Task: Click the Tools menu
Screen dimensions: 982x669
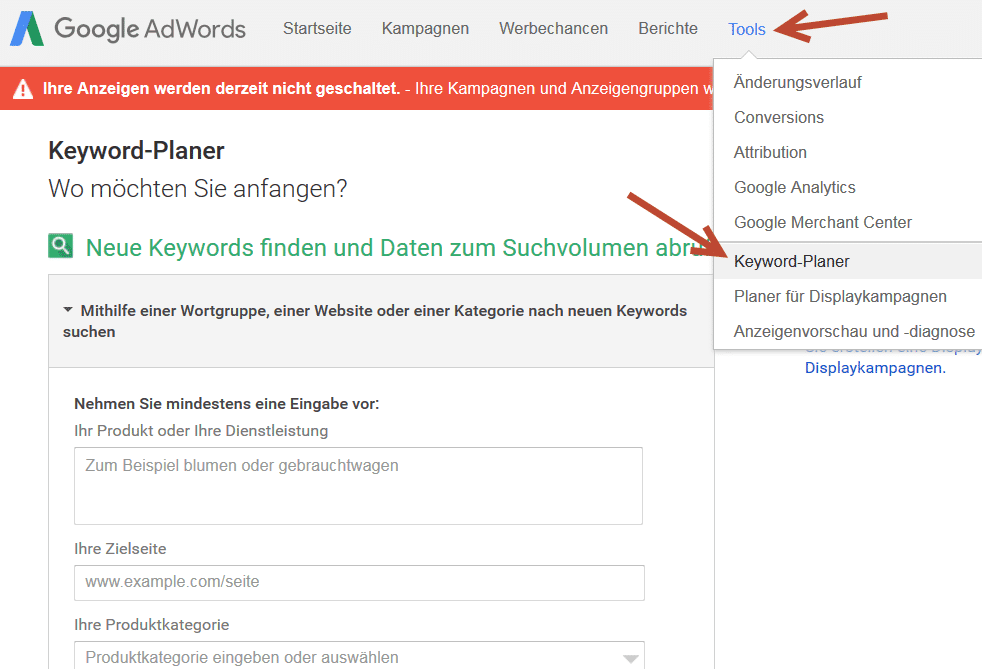Action: point(747,29)
